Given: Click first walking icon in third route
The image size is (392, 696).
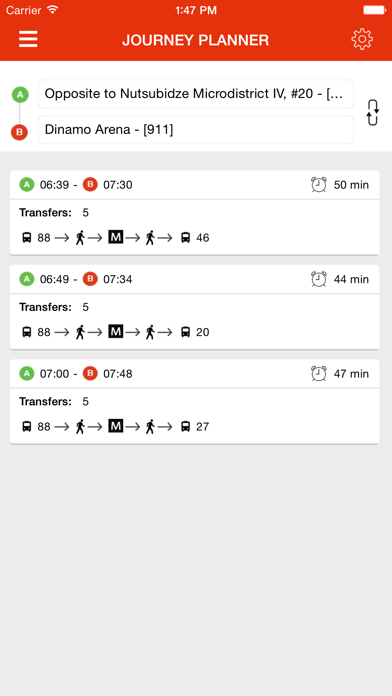Looking at the screenshot, I should (x=80, y=427).
